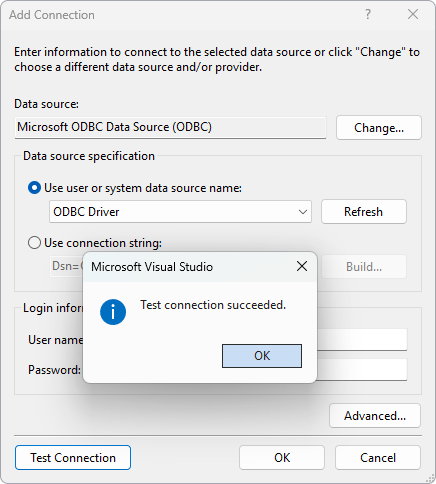Click OK in the Microsoft Visual Studio message box
436x484 pixels.
[x=262, y=356]
